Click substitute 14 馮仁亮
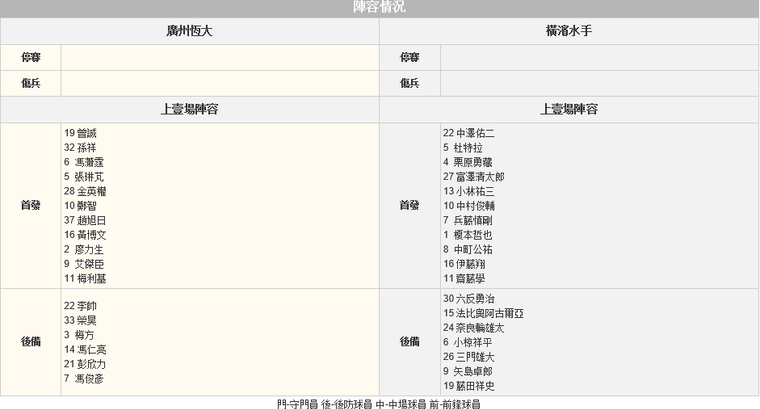 tap(85, 349)
